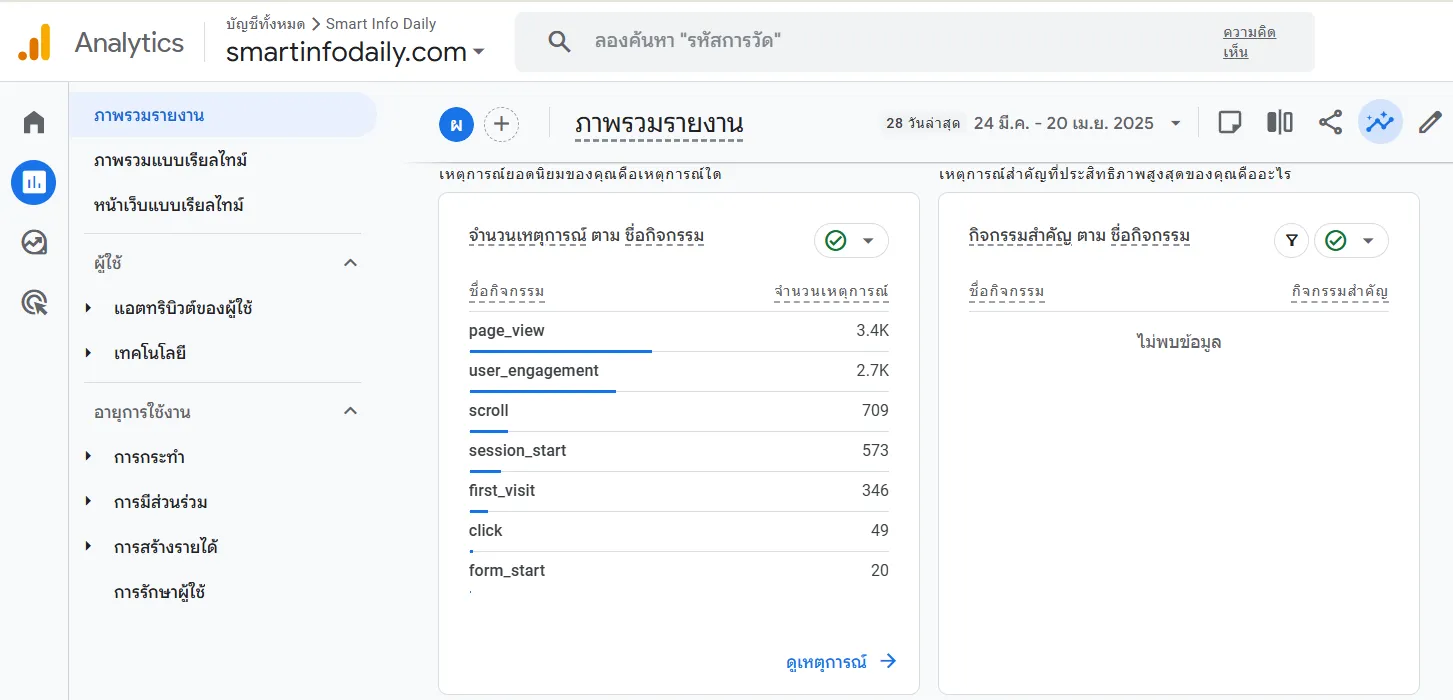The height and width of the screenshot is (700, 1453).
Task: Click the compare columns icon
Action: tap(1279, 122)
